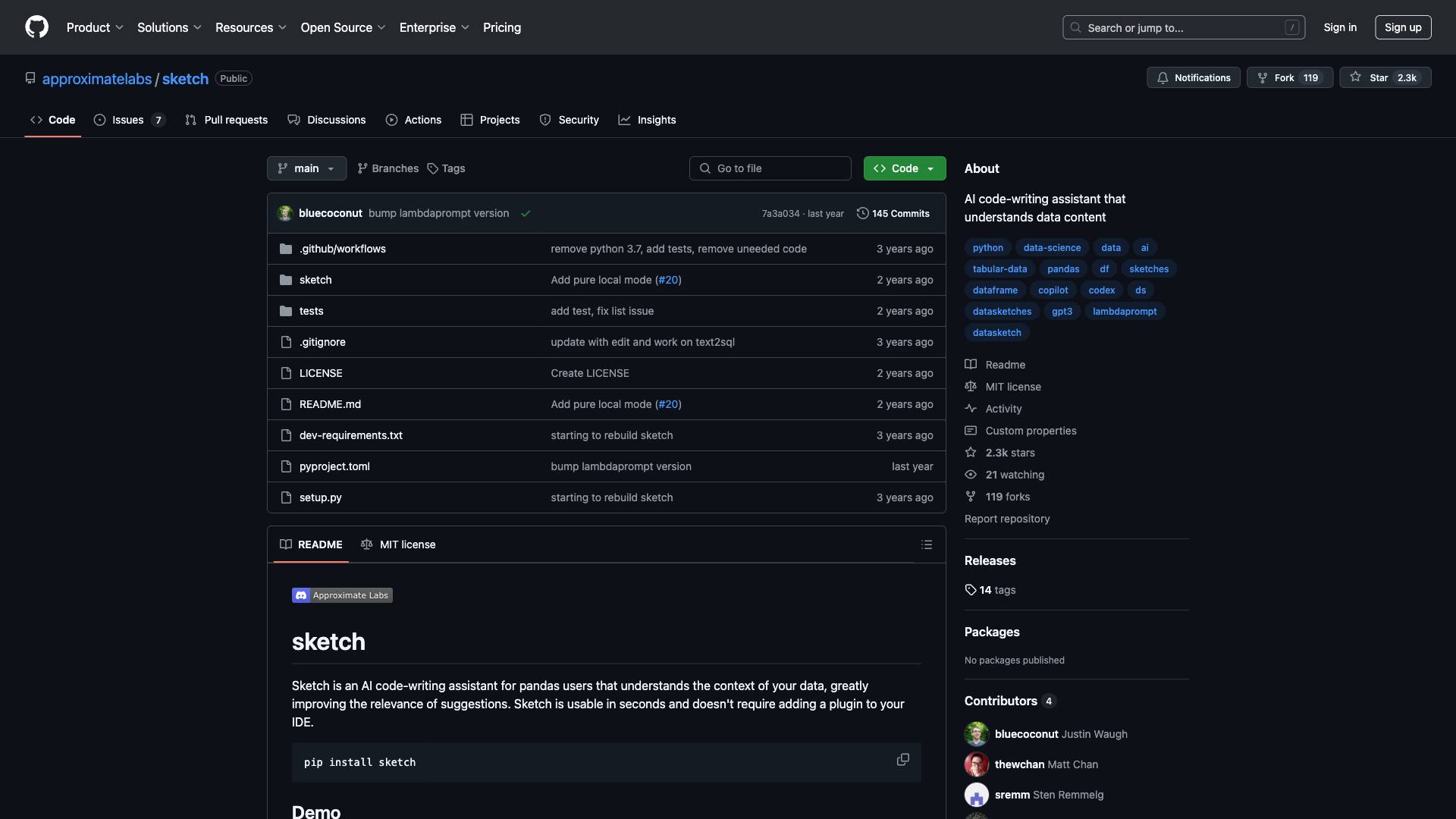Focus the Go to file input
1456x819 pixels.
coord(770,168)
